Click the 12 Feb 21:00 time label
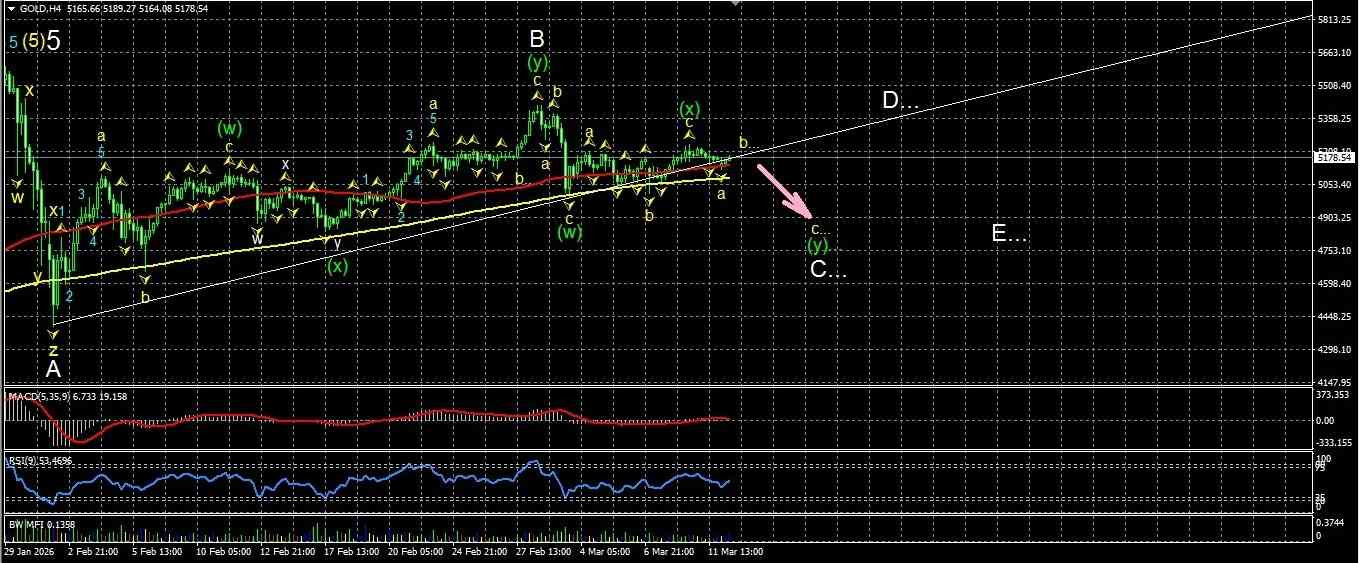This screenshot has width=1360, height=563. point(289,551)
